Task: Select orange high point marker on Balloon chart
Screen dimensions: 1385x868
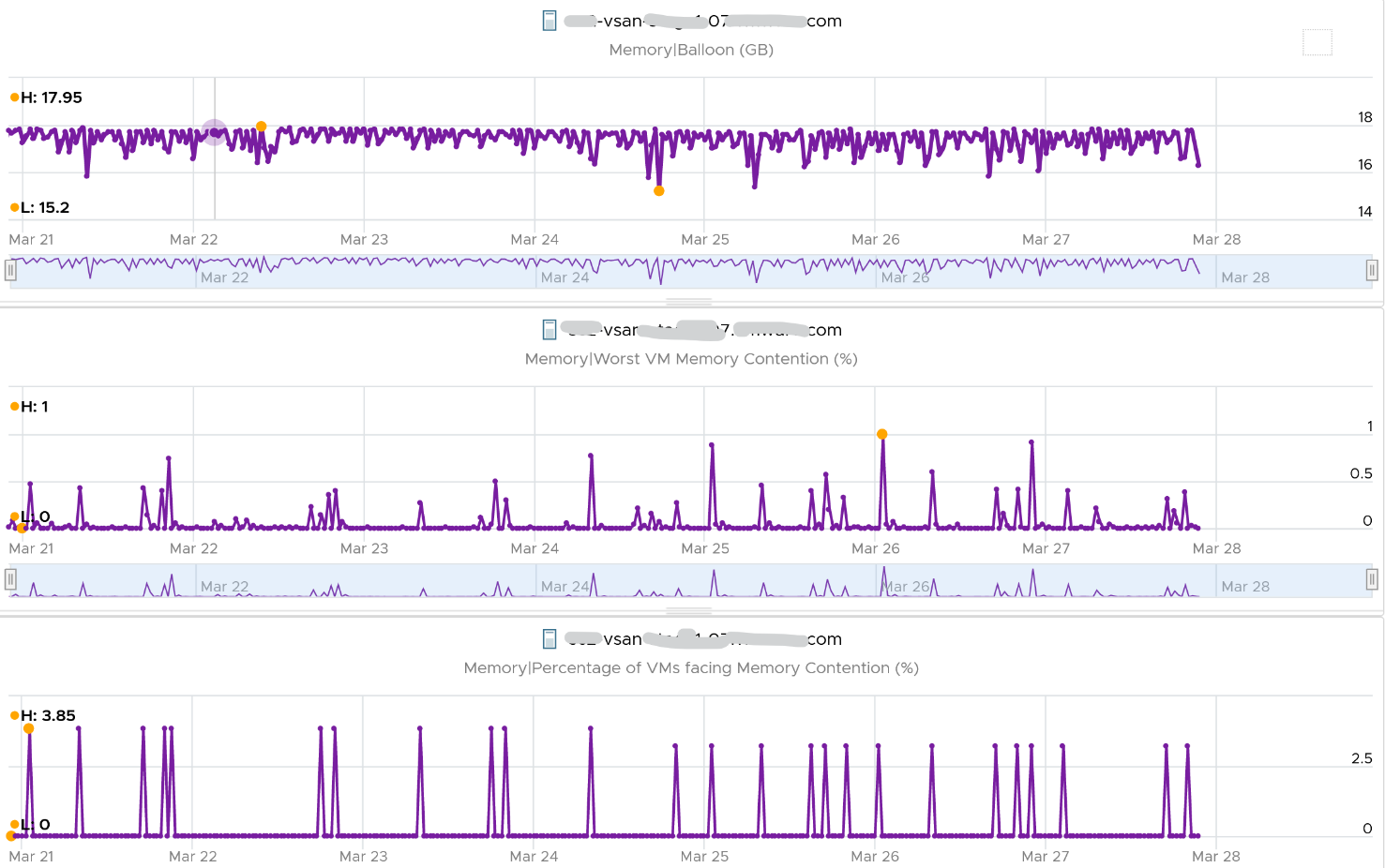Action: pyautogui.click(x=262, y=127)
